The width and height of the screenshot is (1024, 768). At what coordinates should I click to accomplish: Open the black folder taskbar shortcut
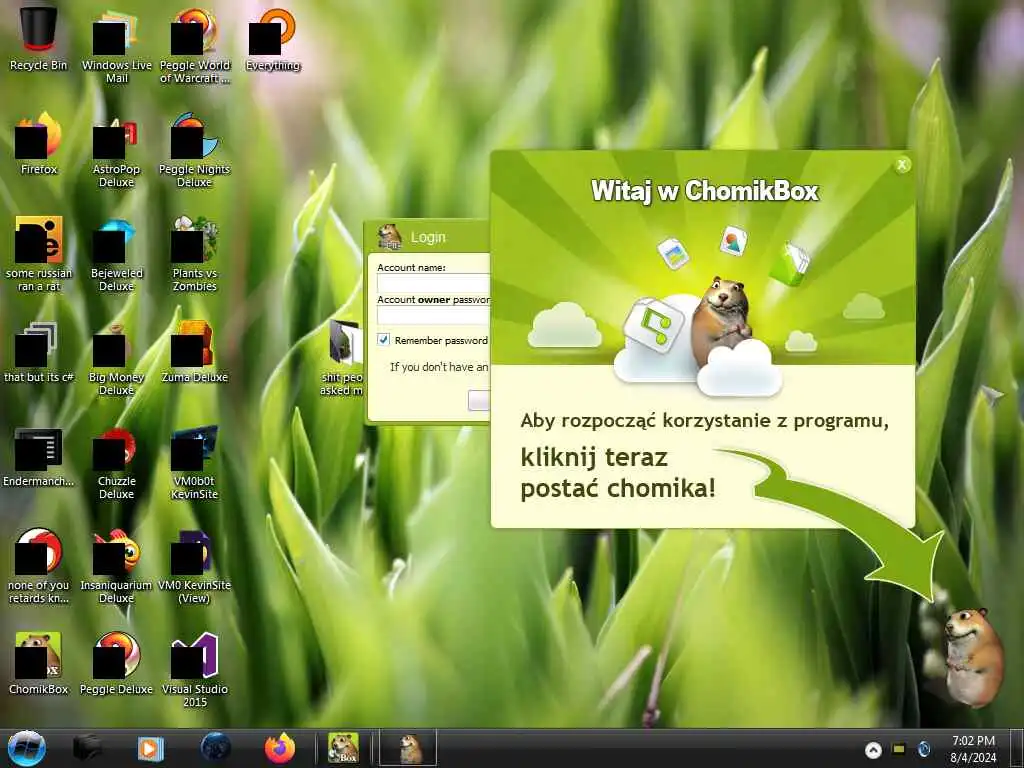[87, 748]
